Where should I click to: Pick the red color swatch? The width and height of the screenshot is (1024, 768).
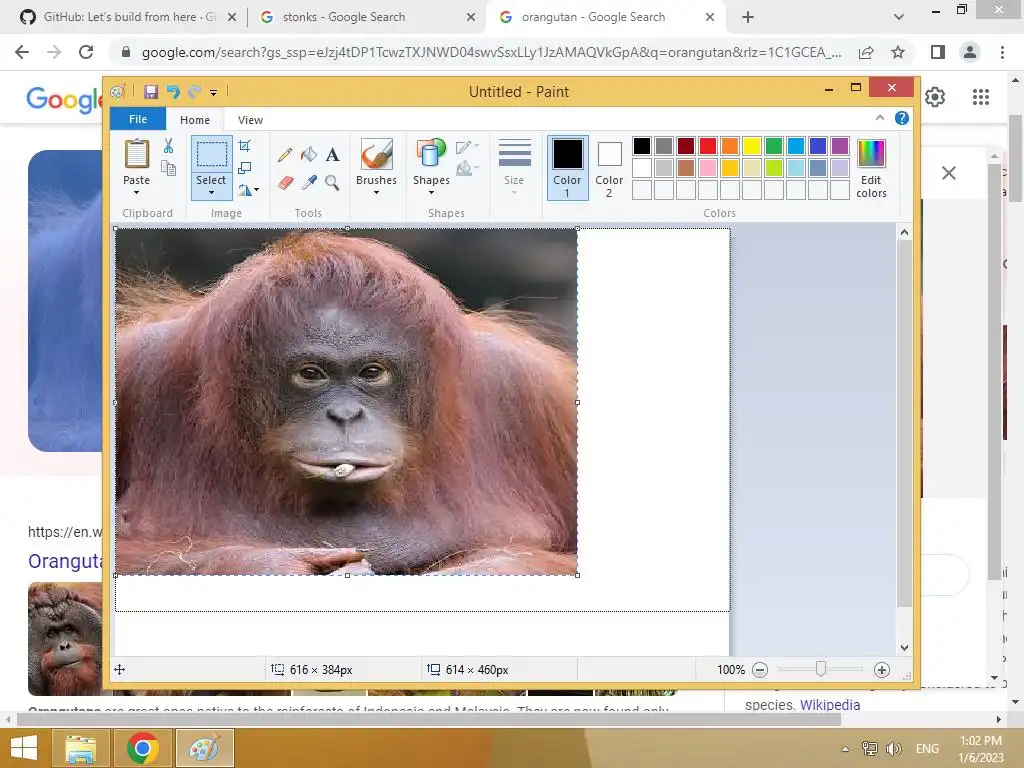tap(708, 146)
